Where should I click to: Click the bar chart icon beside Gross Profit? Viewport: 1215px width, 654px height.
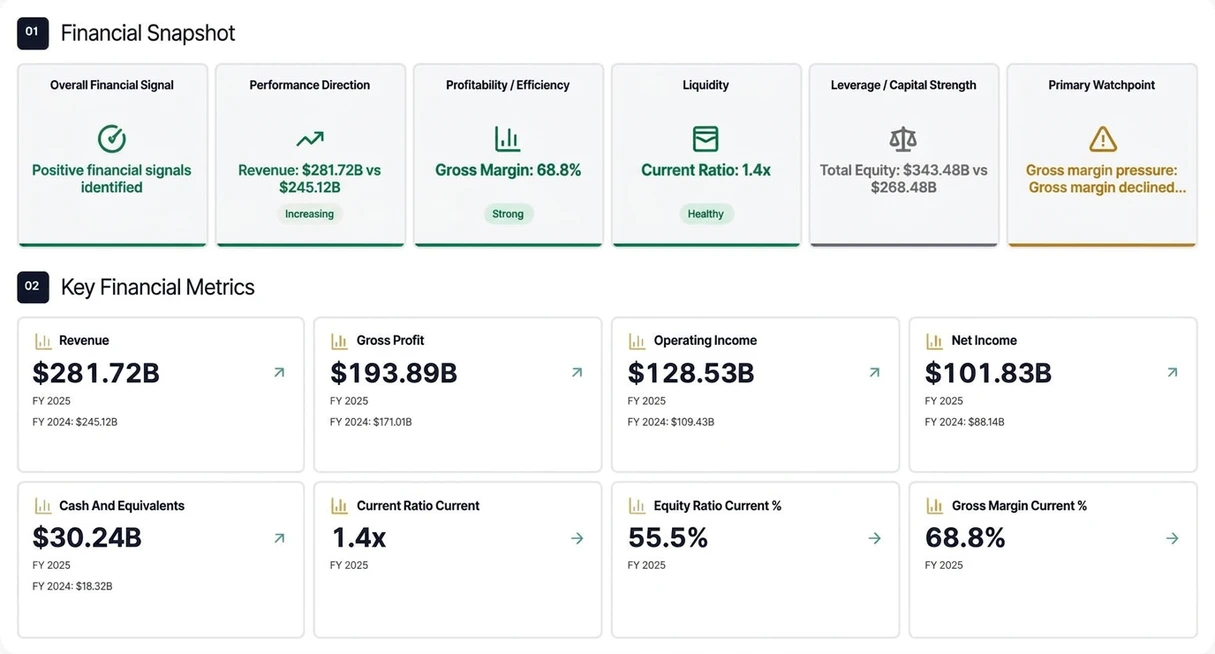(339, 341)
